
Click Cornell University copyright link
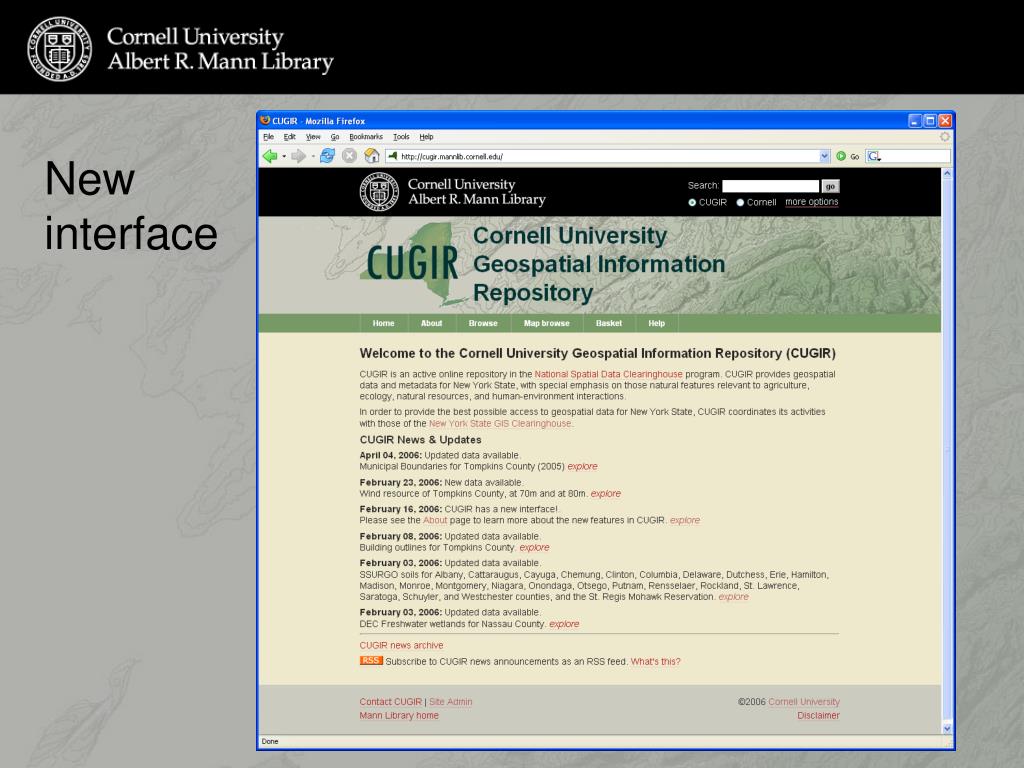804,702
